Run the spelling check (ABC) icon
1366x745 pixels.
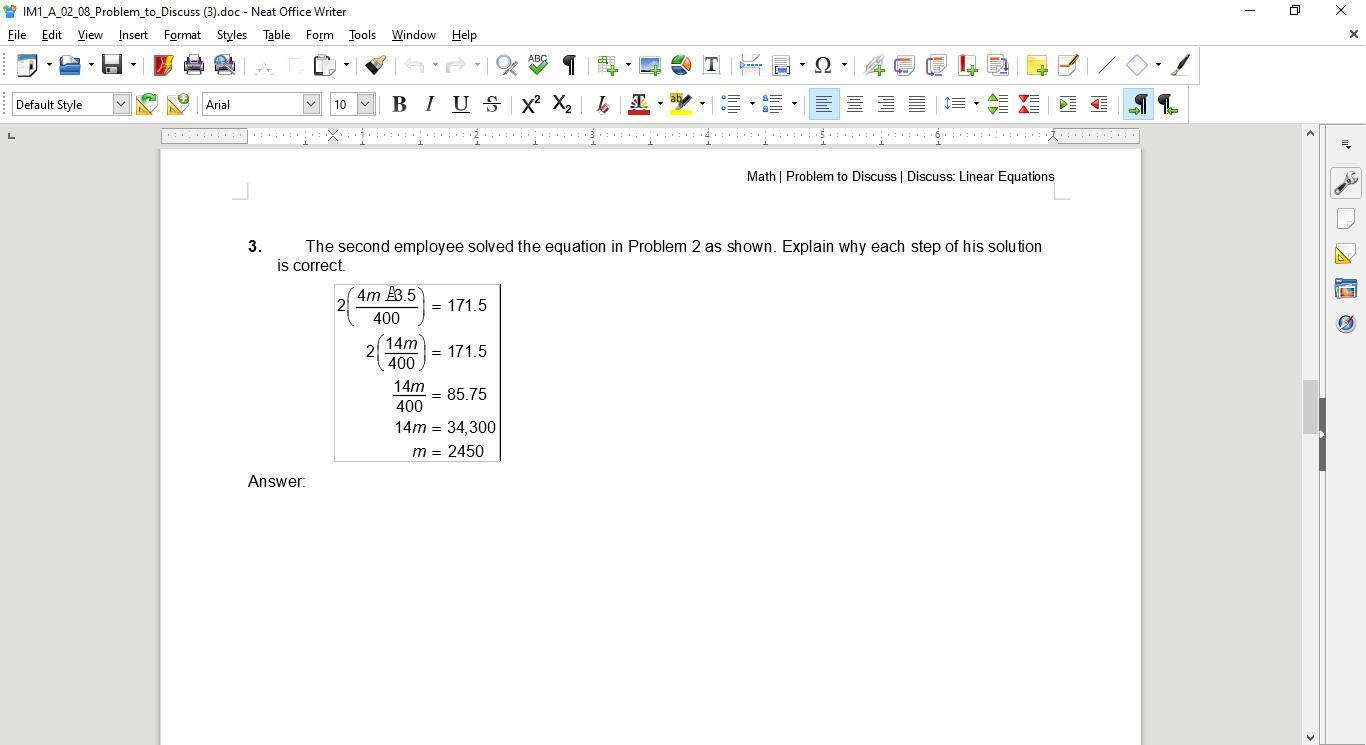[538, 65]
